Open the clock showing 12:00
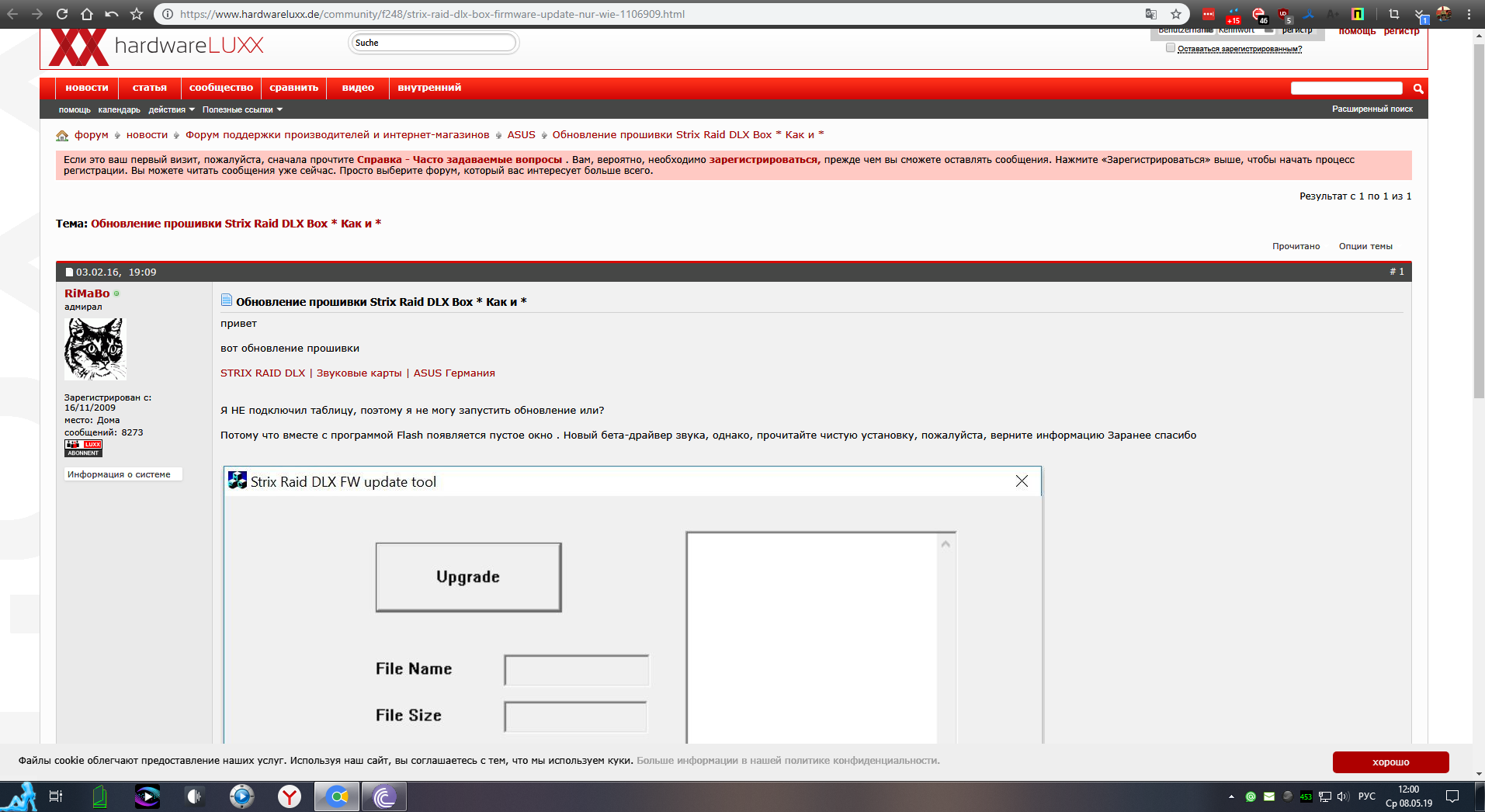Image resolution: width=1485 pixels, height=812 pixels. point(1409,796)
